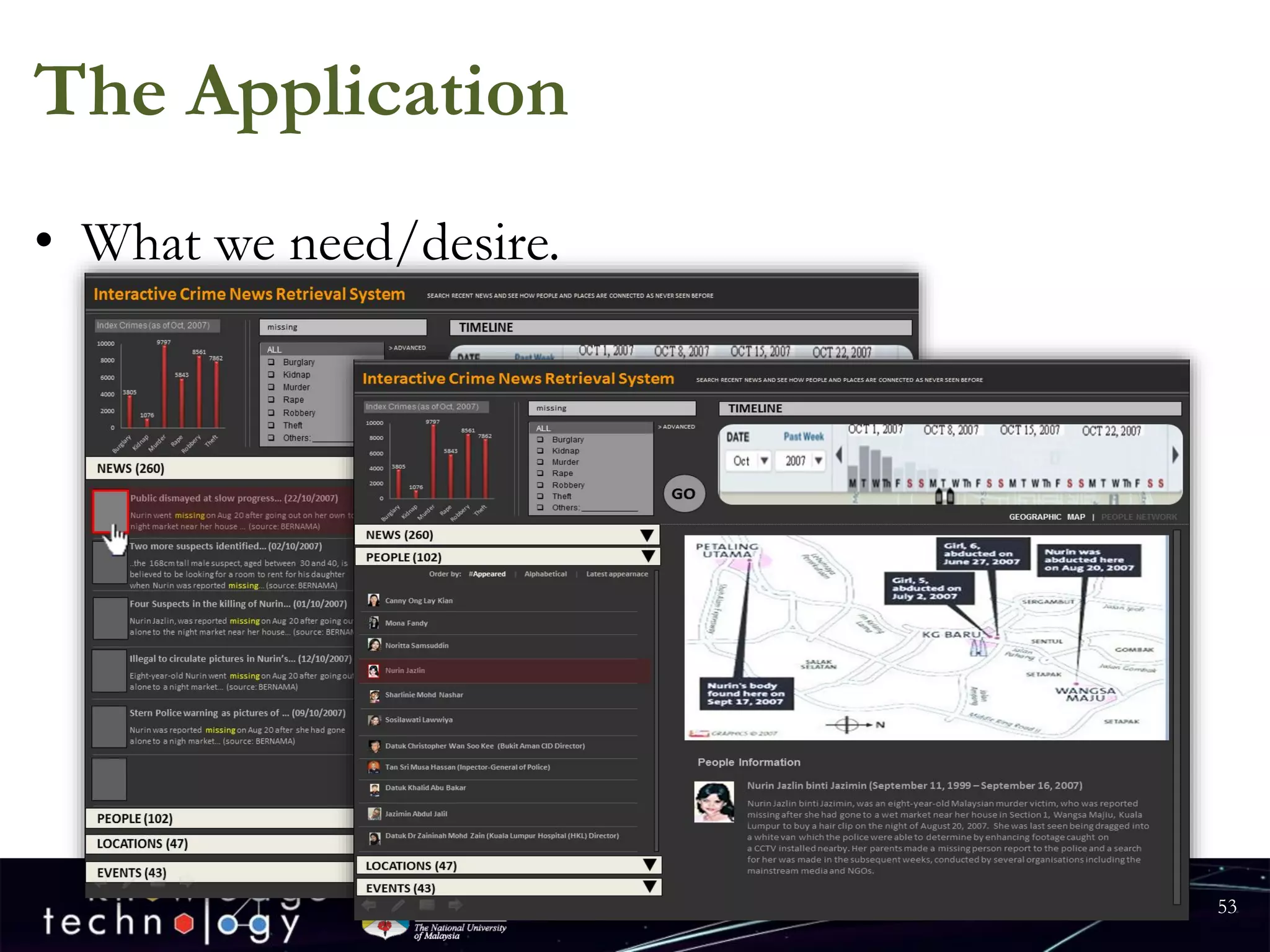Click Noritta Samsuddin's photo thumbnail
Viewport: 1270px width, 952px height.
point(373,645)
